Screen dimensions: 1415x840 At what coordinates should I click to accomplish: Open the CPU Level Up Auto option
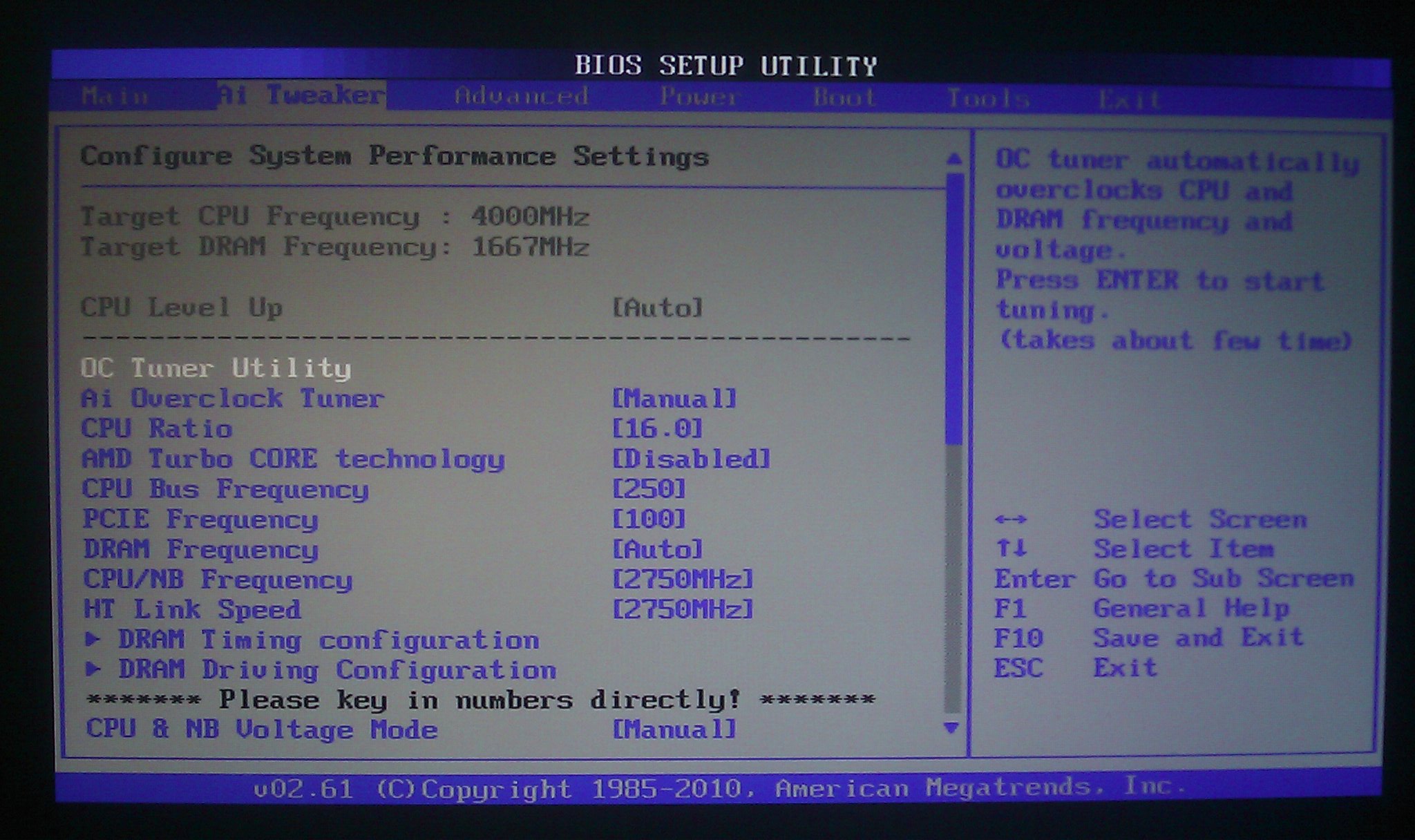[x=657, y=307]
